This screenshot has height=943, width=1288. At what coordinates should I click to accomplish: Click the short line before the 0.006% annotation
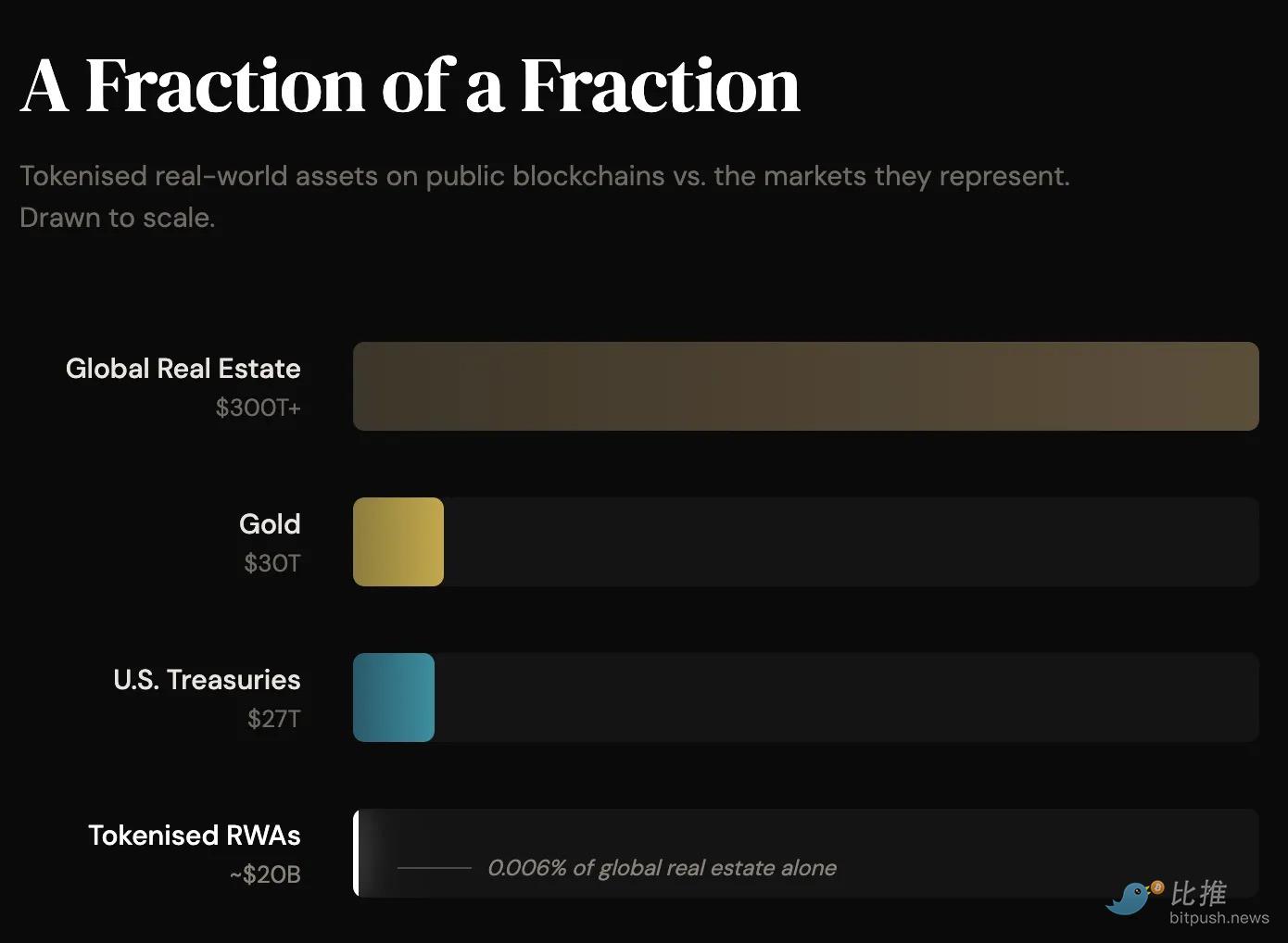point(434,868)
